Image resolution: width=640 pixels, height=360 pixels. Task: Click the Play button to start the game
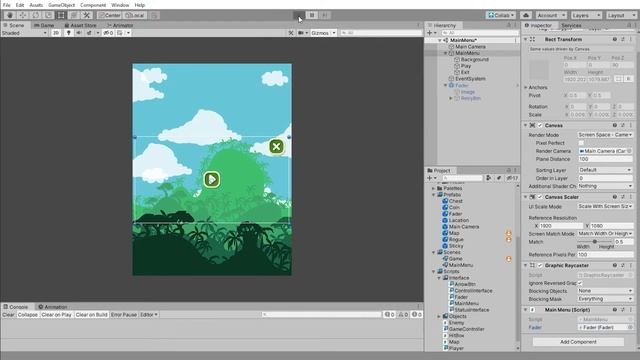(x=299, y=16)
